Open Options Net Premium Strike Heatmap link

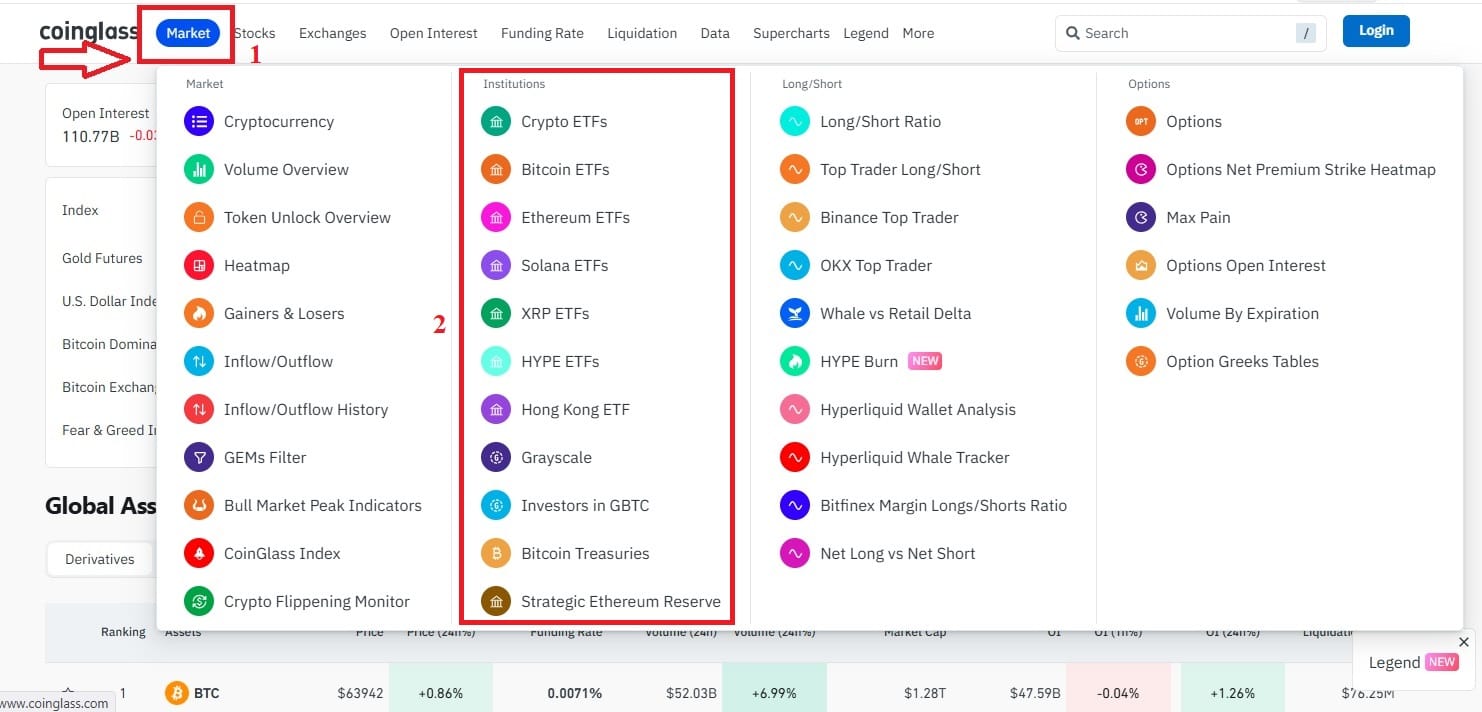pos(1301,170)
